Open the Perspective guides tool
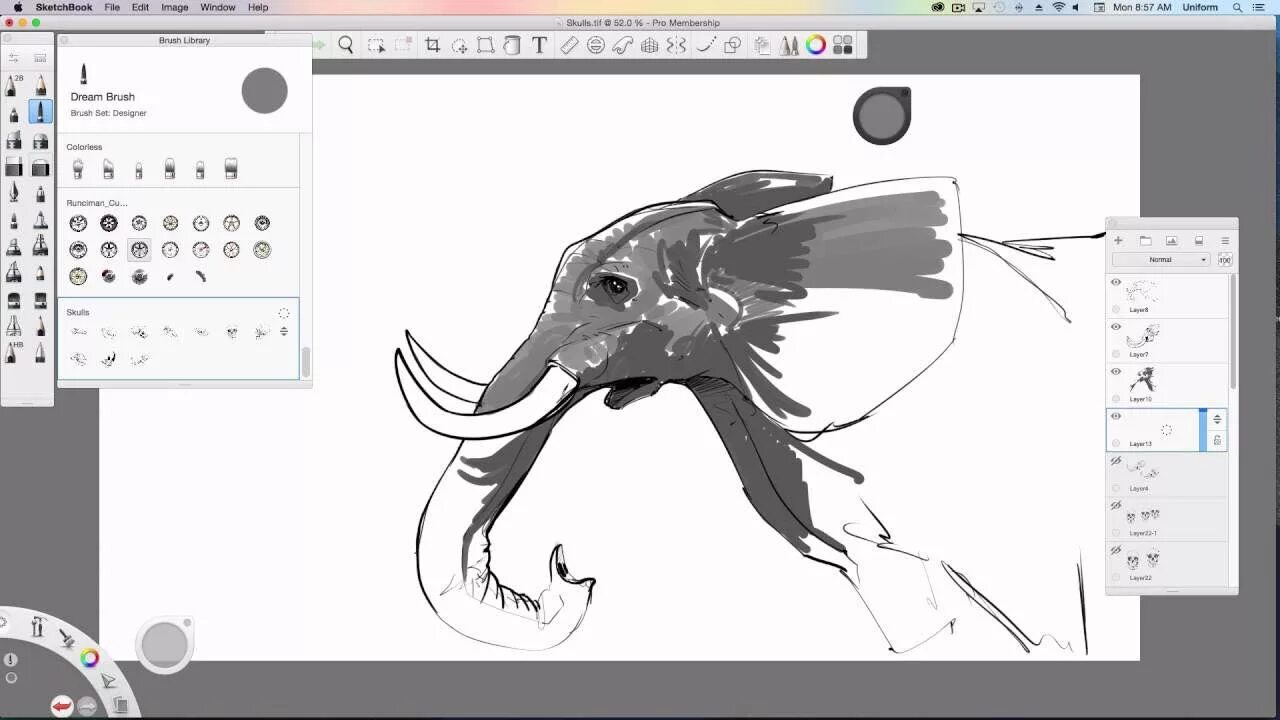This screenshot has height=720, width=1280. click(x=649, y=45)
